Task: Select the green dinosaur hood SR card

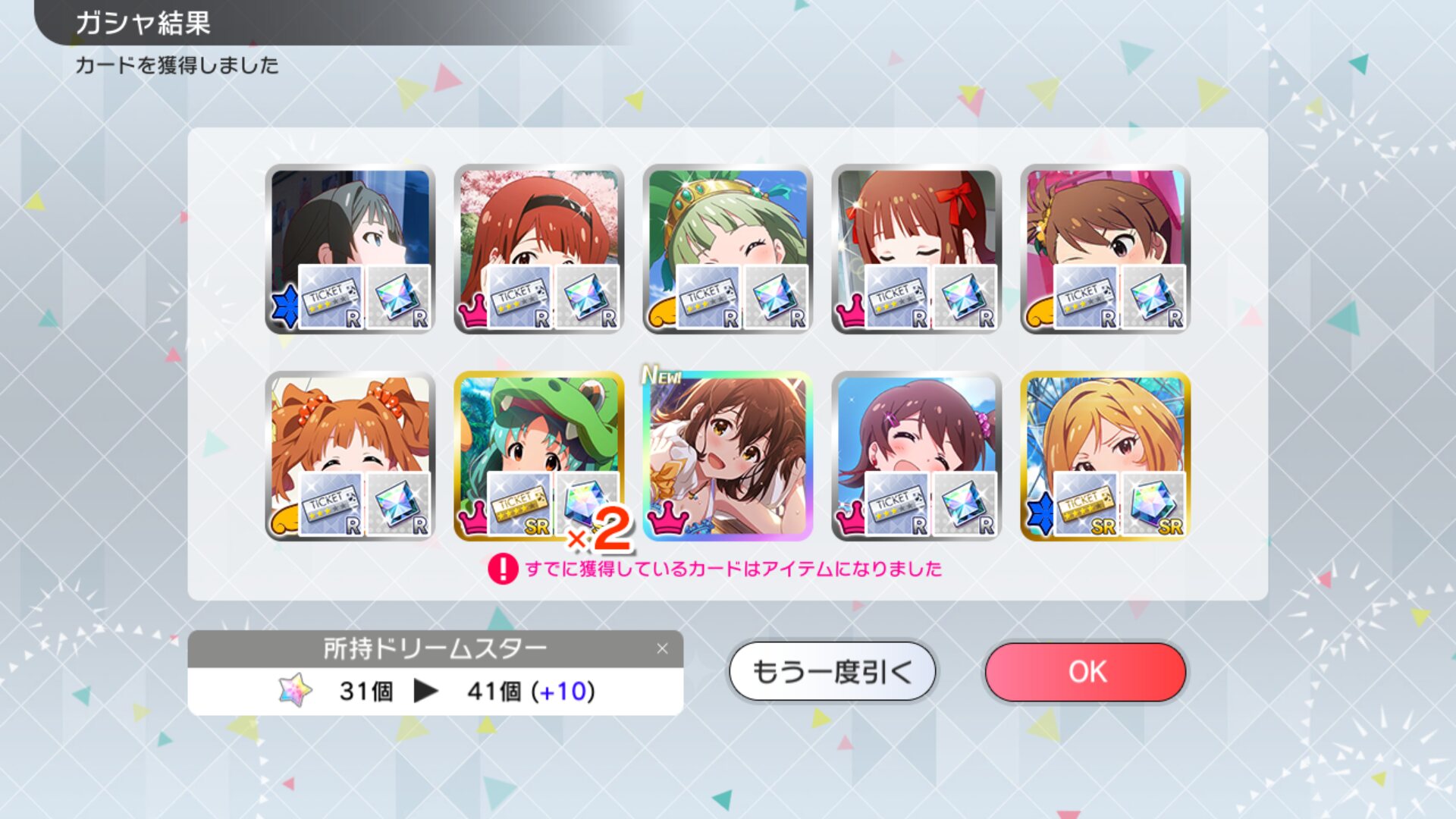Action: coord(538,456)
